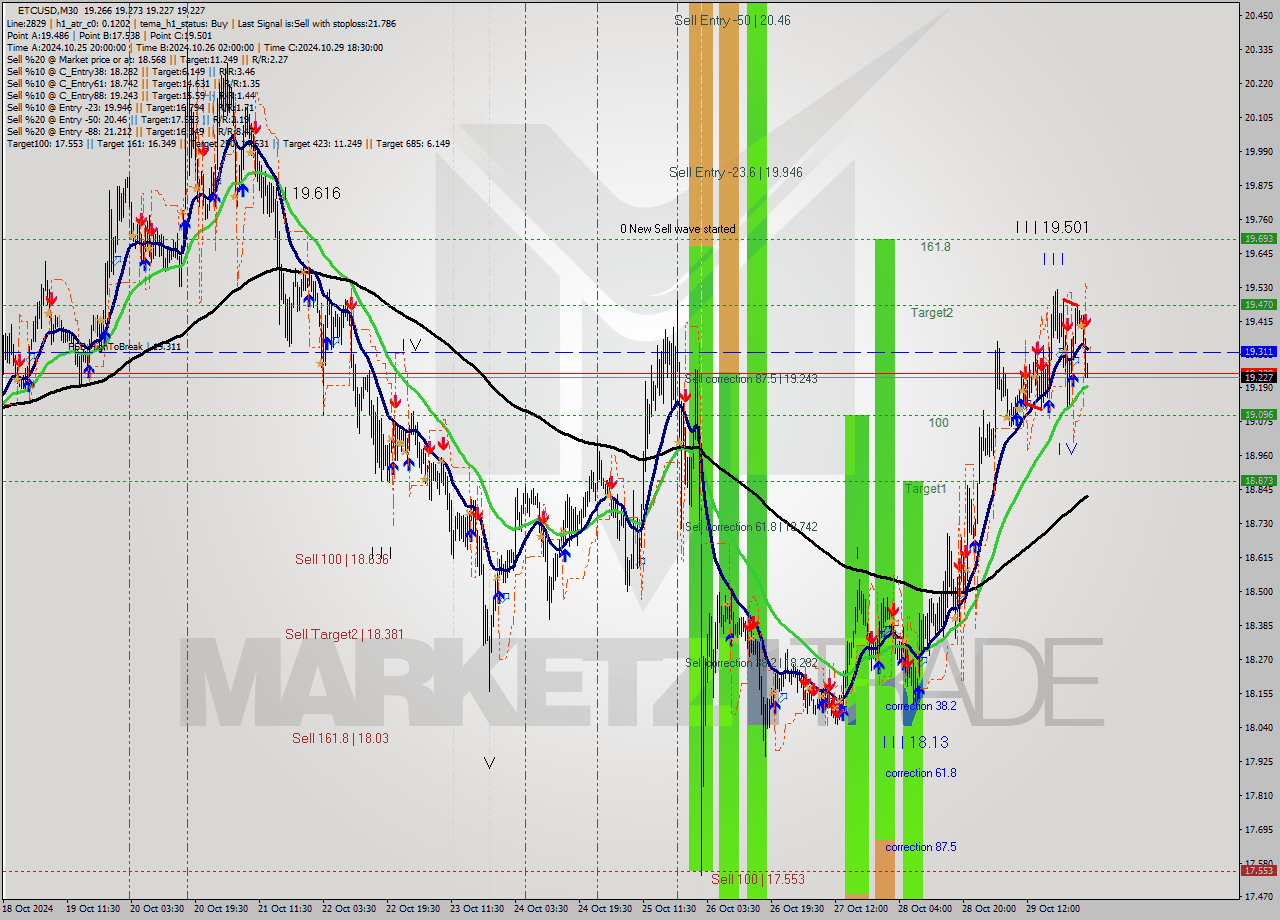The image size is (1280, 920).
Task: Click the green '100' level label
Action: [938, 423]
